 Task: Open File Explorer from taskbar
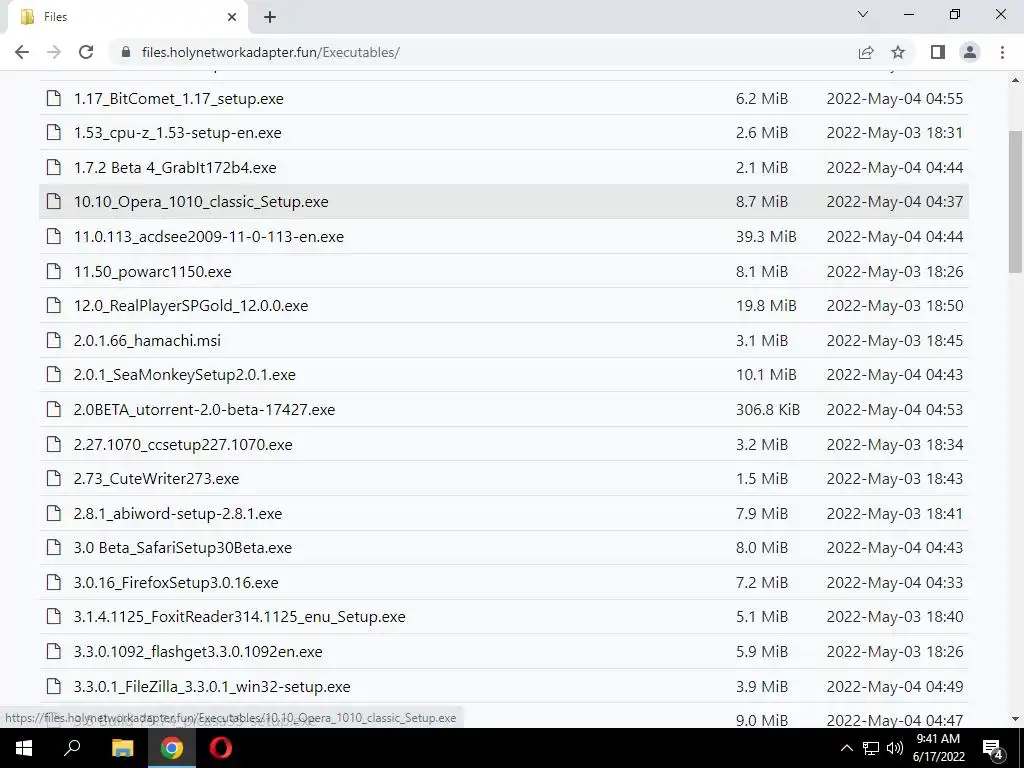pyautogui.click(x=122, y=748)
